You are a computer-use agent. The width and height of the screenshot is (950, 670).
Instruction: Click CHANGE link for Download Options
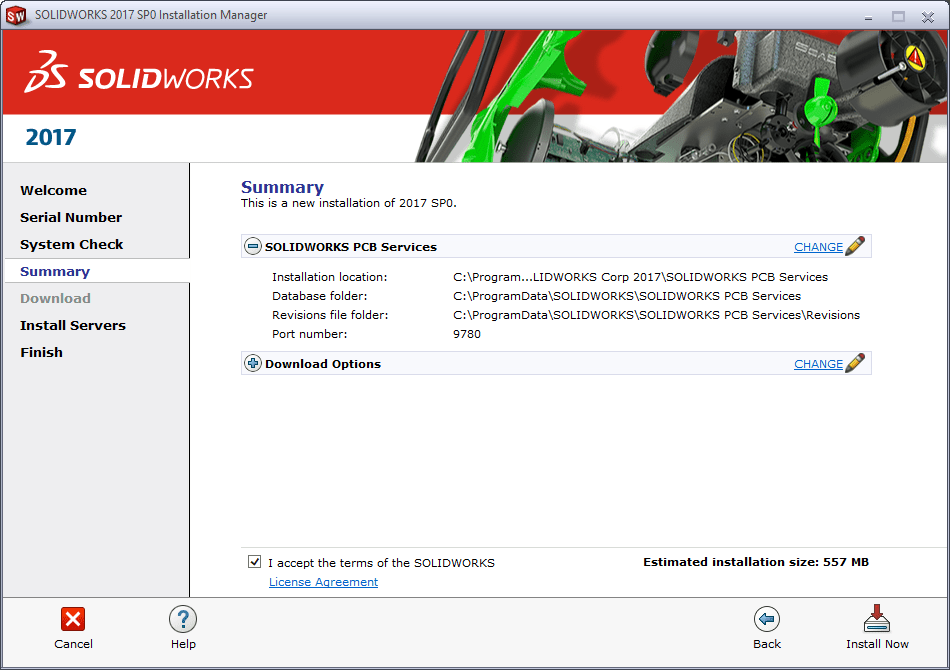(818, 364)
